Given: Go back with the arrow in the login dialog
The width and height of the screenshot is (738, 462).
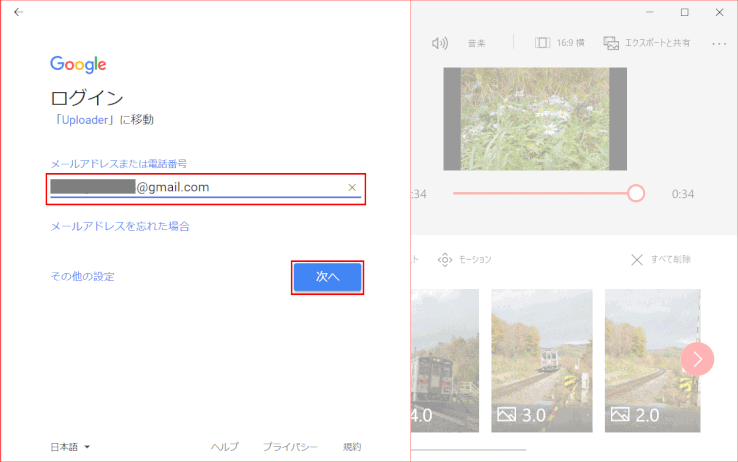Looking at the screenshot, I should [x=18, y=12].
